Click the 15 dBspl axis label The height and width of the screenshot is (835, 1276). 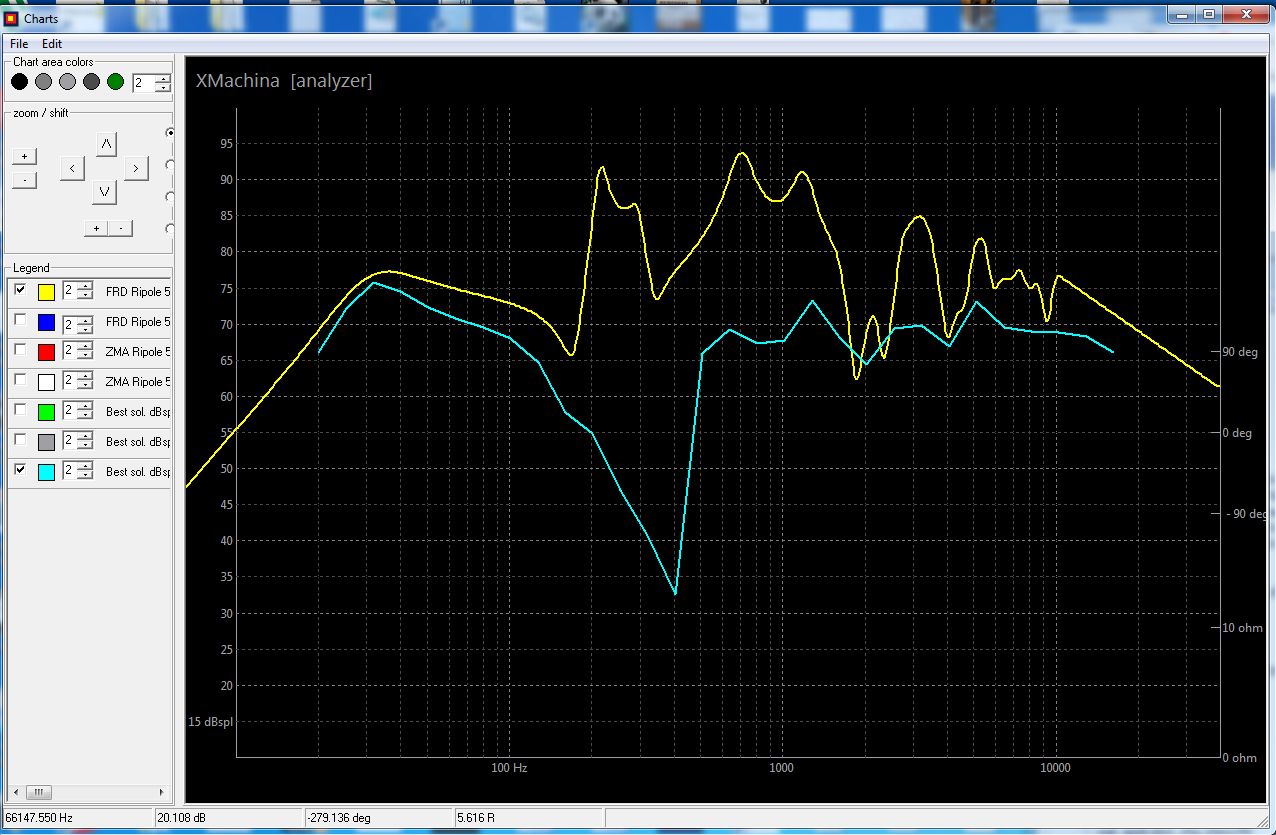(x=210, y=721)
